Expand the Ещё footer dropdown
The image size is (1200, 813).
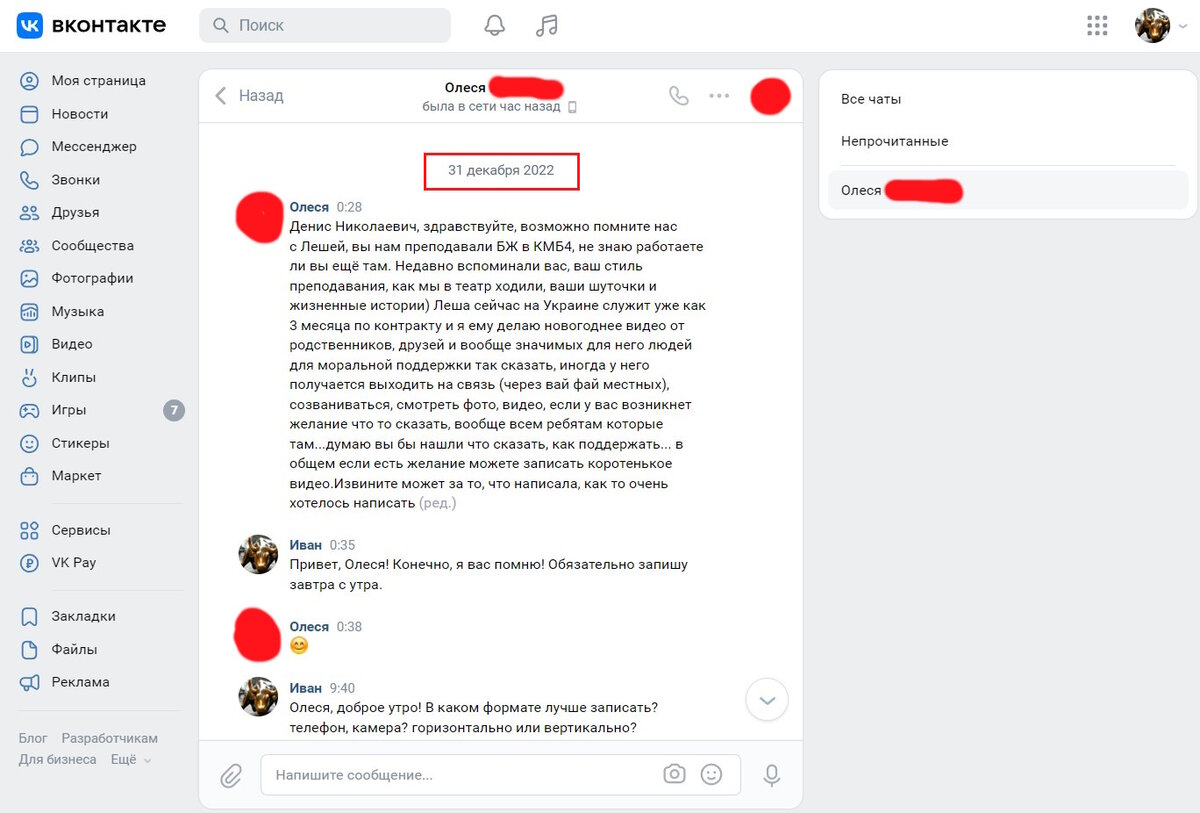[130, 759]
